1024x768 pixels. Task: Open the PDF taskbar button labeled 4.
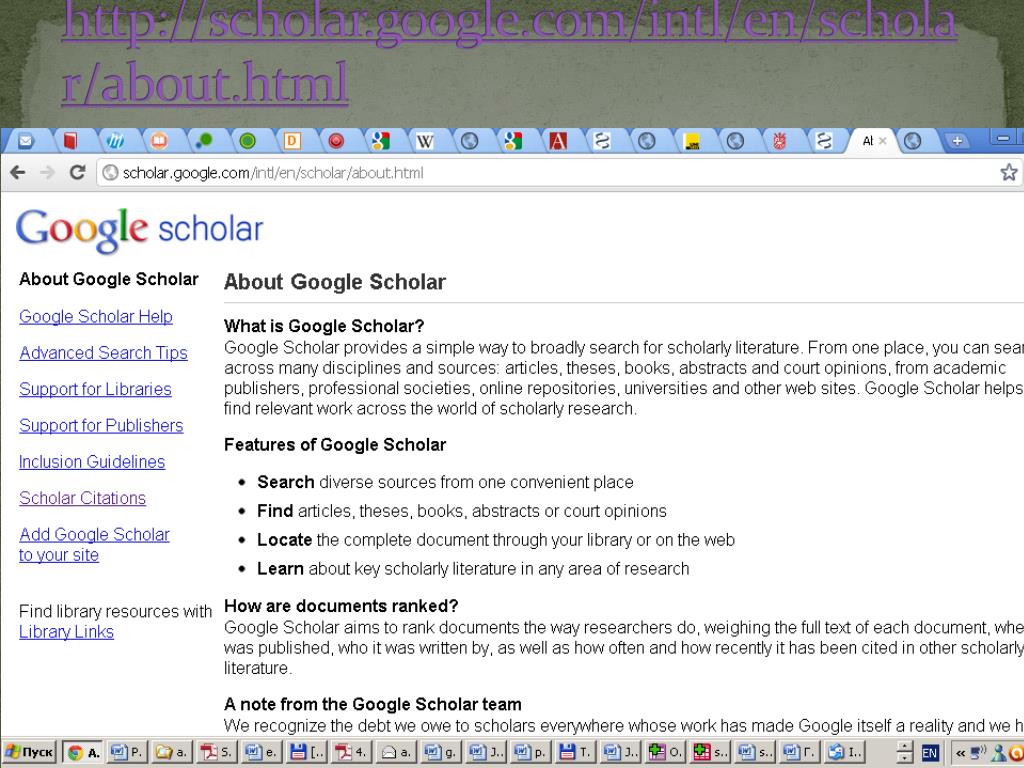pos(350,753)
